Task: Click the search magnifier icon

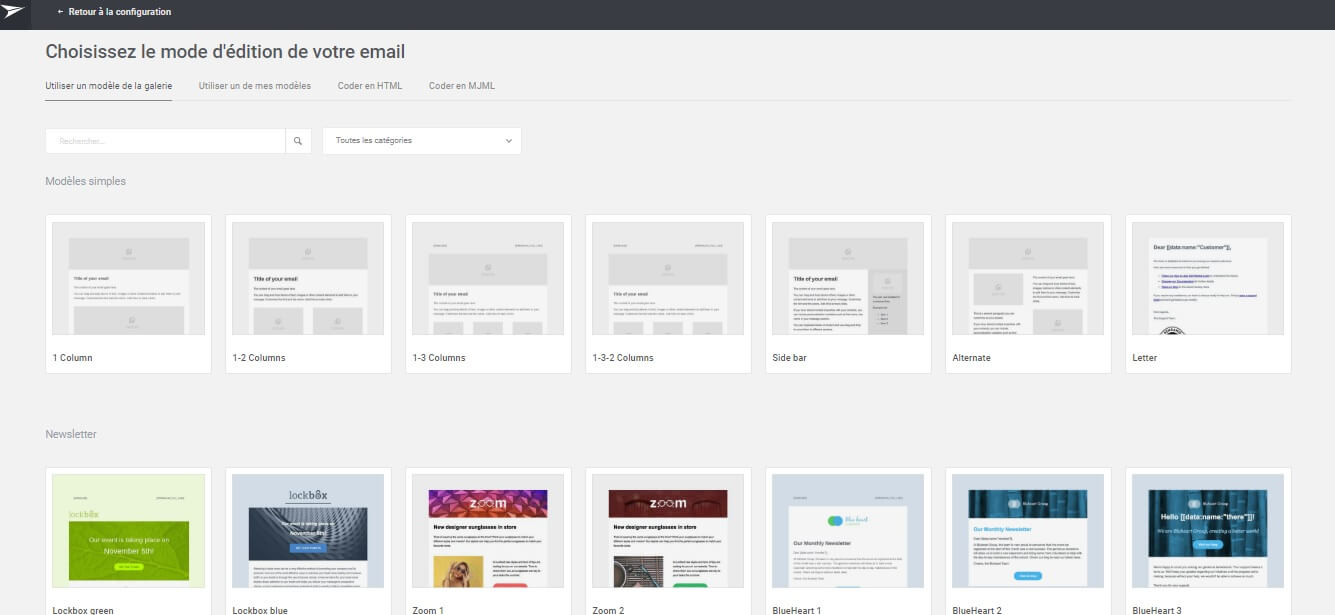Action: [298, 141]
